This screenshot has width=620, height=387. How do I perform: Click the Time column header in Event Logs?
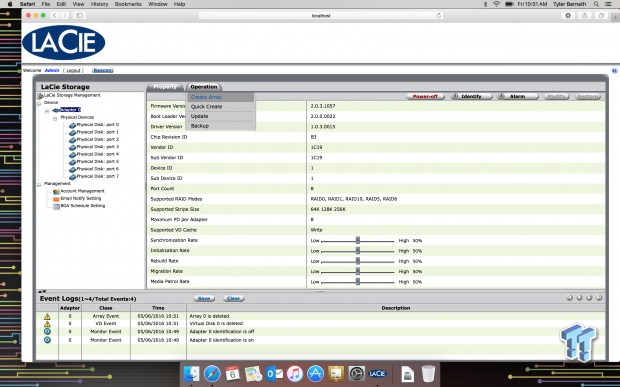pos(158,308)
